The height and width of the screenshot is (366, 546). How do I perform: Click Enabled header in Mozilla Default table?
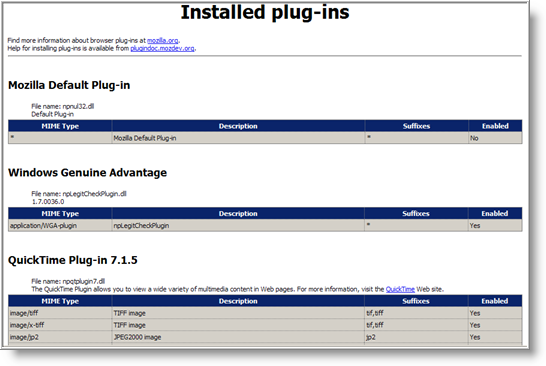pos(495,126)
